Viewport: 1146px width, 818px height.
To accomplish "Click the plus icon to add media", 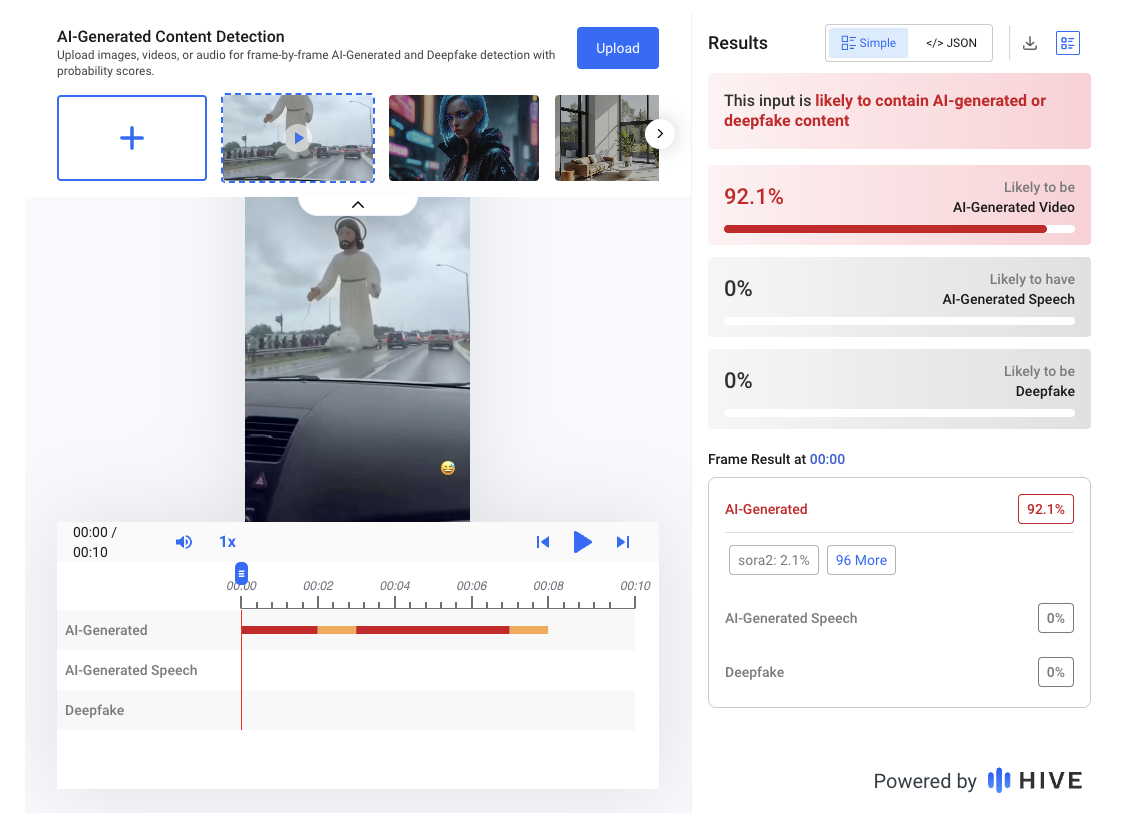I will pos(132,138).
